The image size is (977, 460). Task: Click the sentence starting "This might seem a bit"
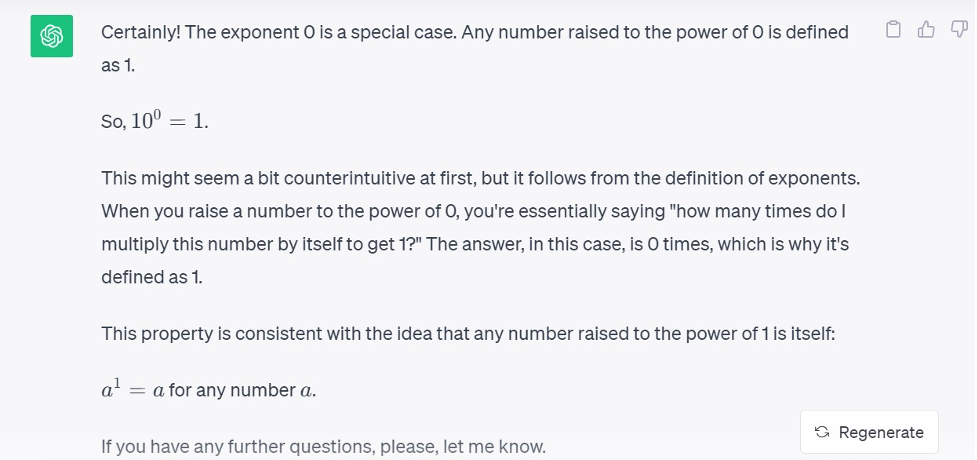480,178
